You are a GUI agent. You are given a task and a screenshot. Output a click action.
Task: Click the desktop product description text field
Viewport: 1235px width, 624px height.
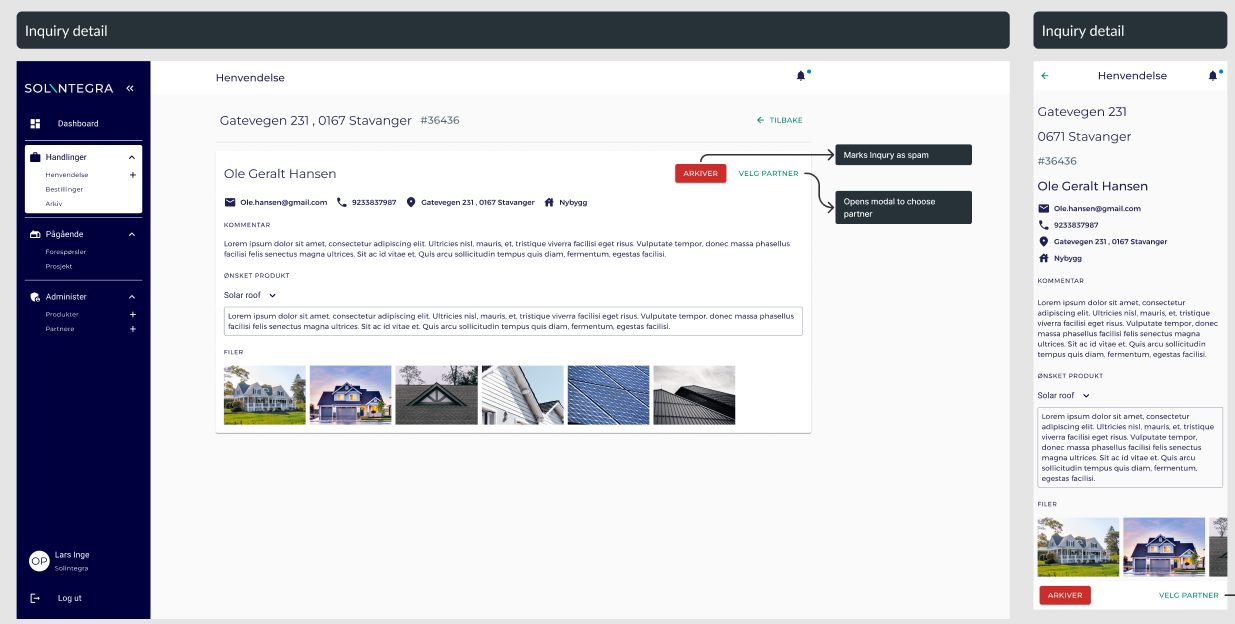tap(513, 321)
